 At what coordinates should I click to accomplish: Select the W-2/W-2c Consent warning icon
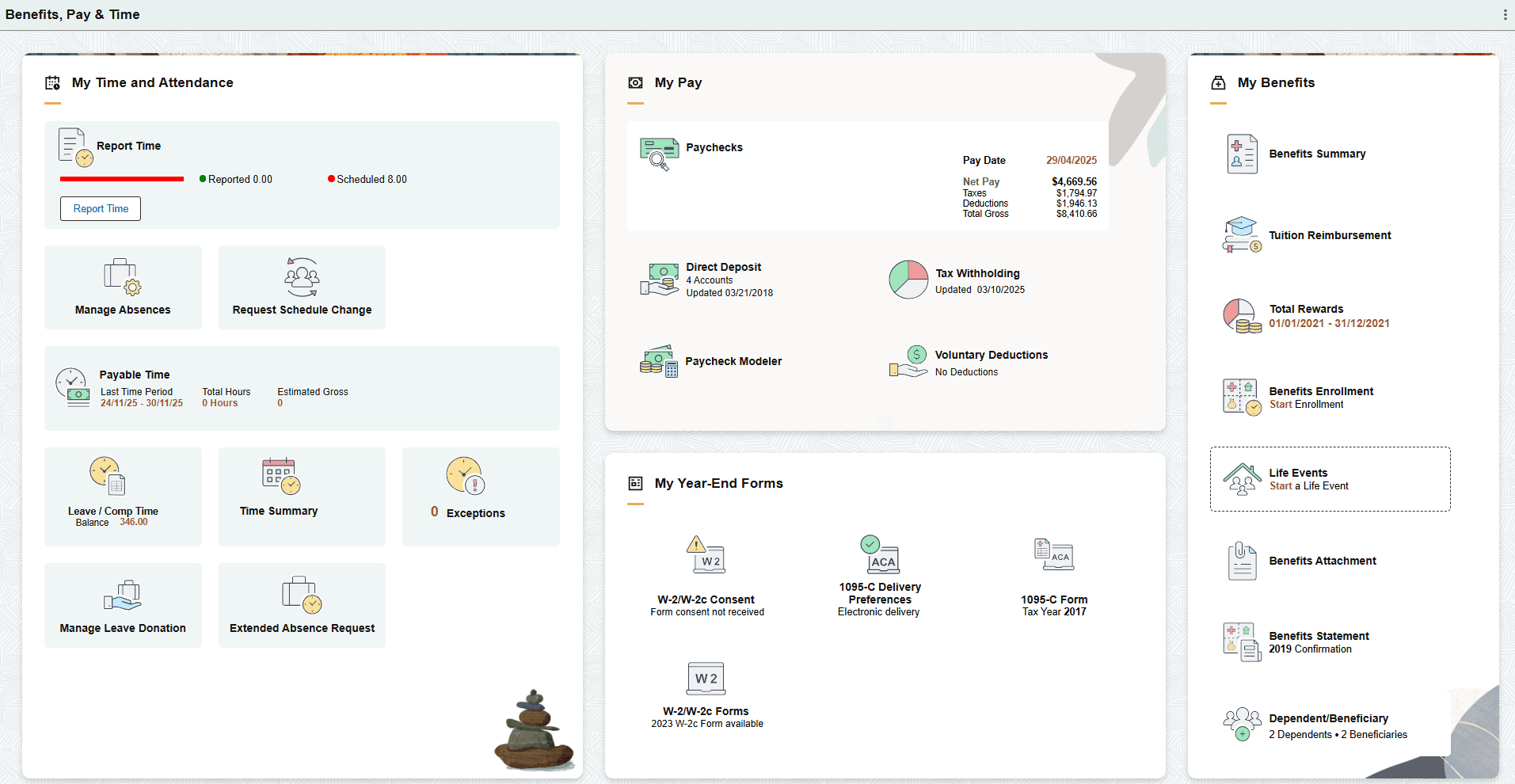(706, 555)
